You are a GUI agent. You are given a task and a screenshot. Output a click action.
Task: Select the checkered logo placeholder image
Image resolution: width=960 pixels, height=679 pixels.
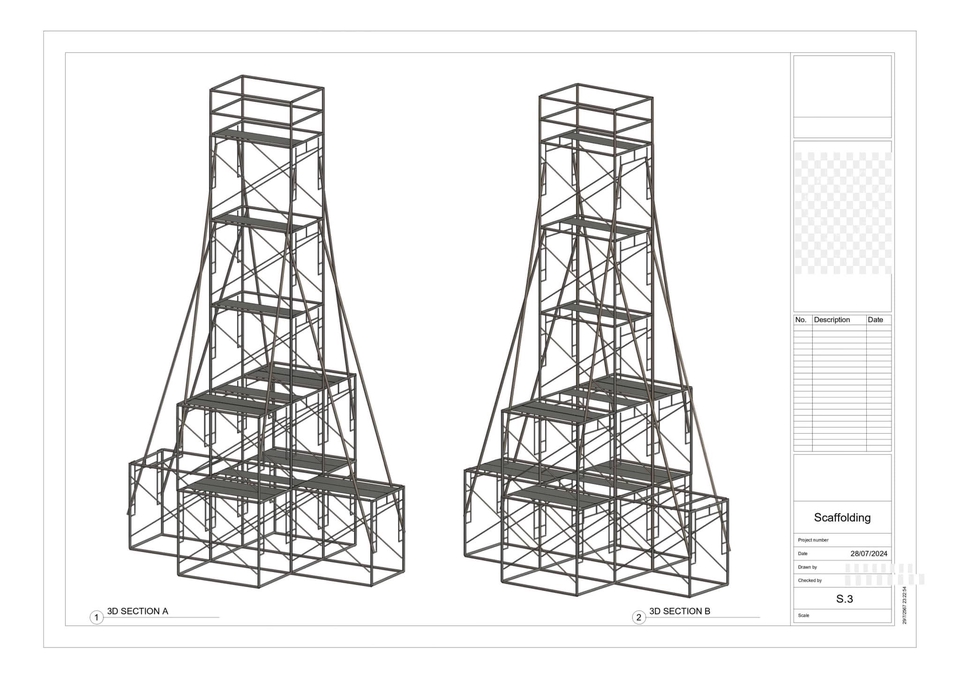842,213
